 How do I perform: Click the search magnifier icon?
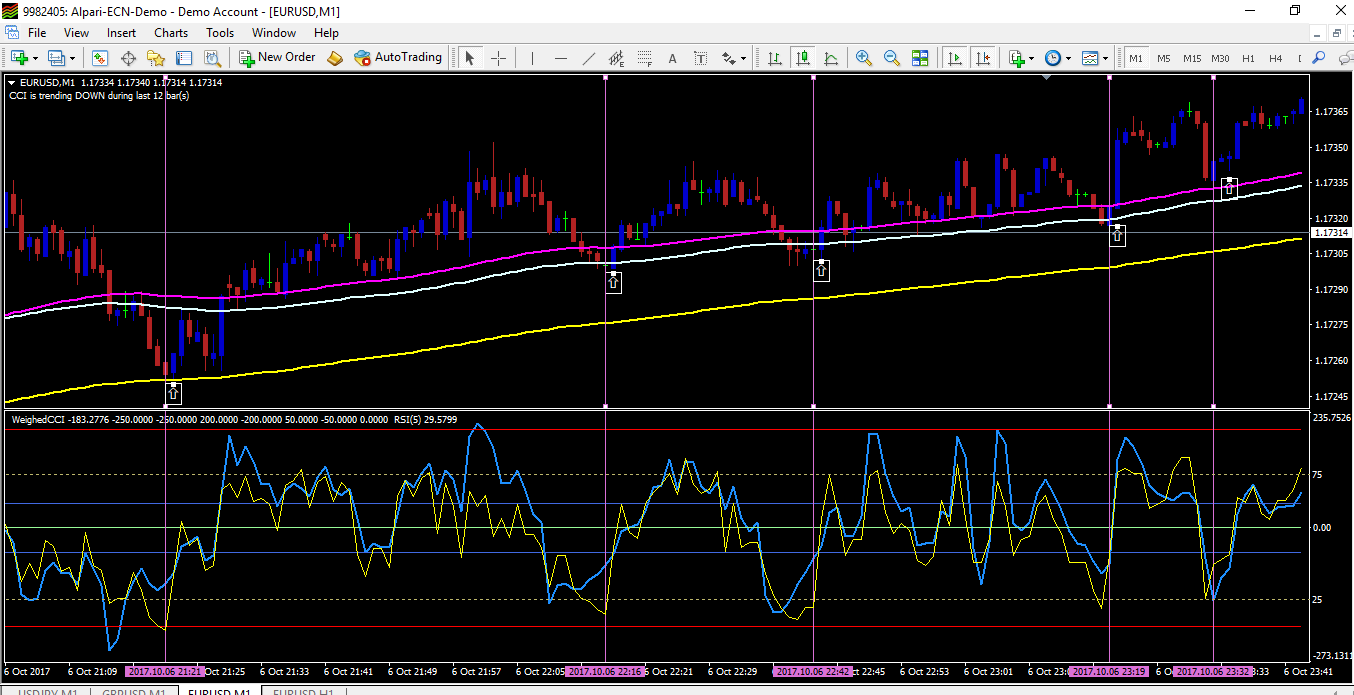pyautogui.click(x=1320, y=58)
